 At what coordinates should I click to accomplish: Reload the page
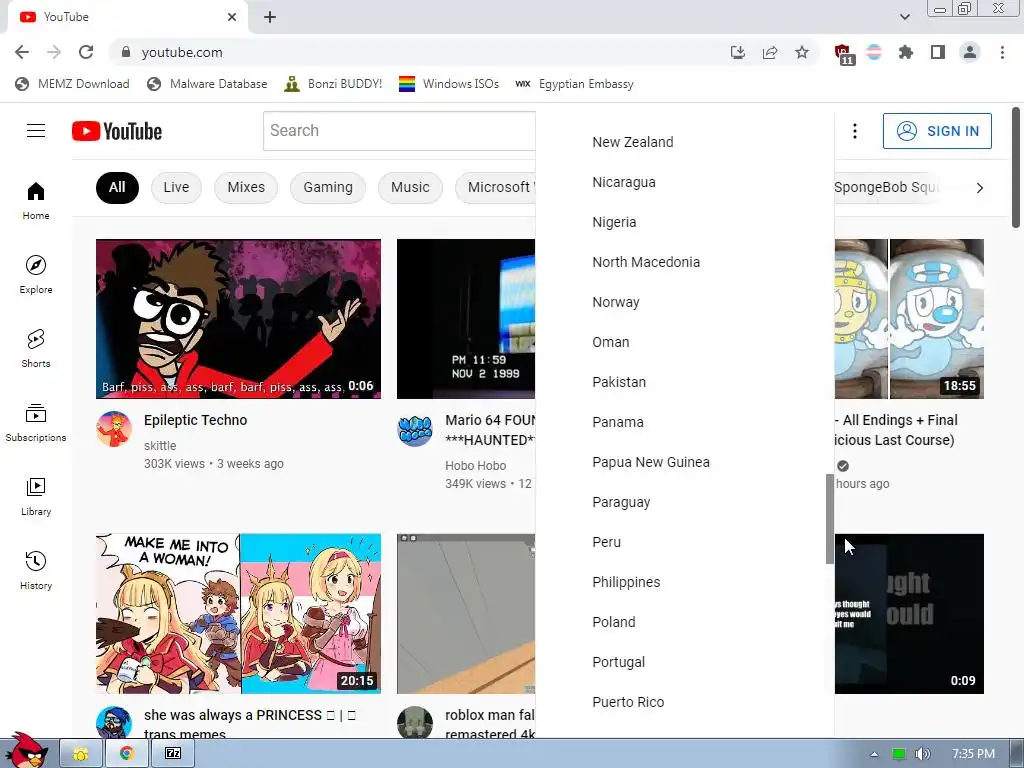click(86, 52)
